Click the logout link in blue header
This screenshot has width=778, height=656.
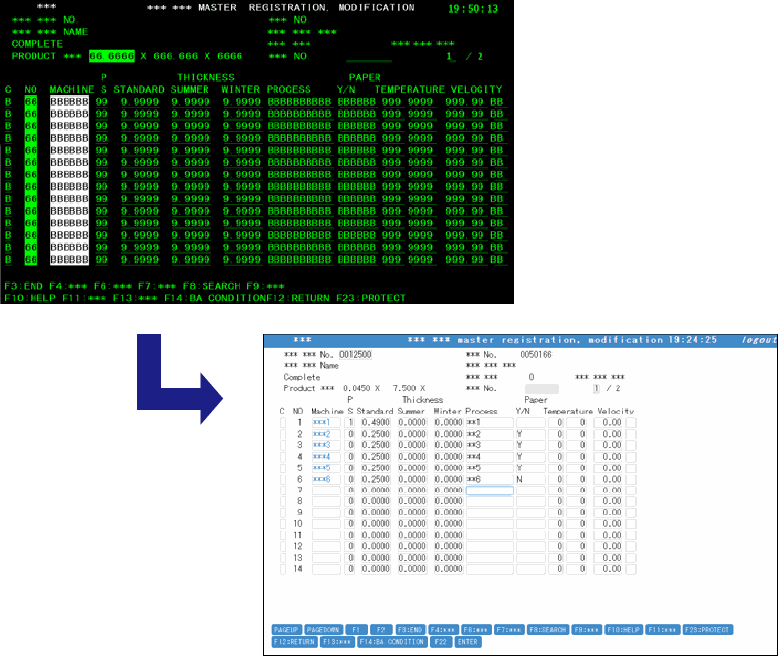pos(759,340)
